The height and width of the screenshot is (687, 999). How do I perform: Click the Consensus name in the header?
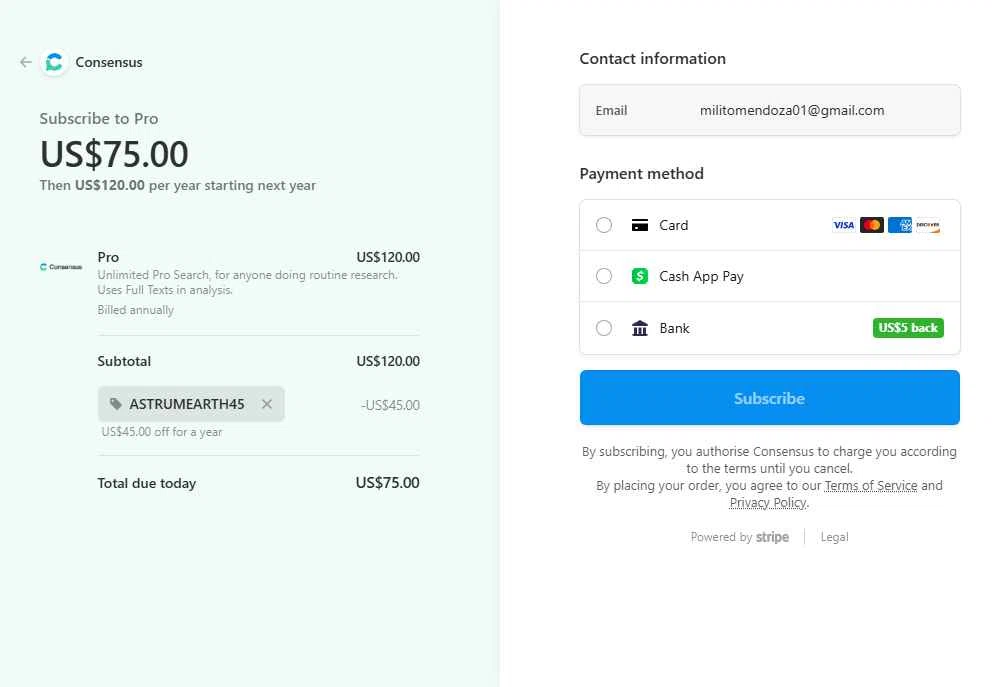point(109,62)
